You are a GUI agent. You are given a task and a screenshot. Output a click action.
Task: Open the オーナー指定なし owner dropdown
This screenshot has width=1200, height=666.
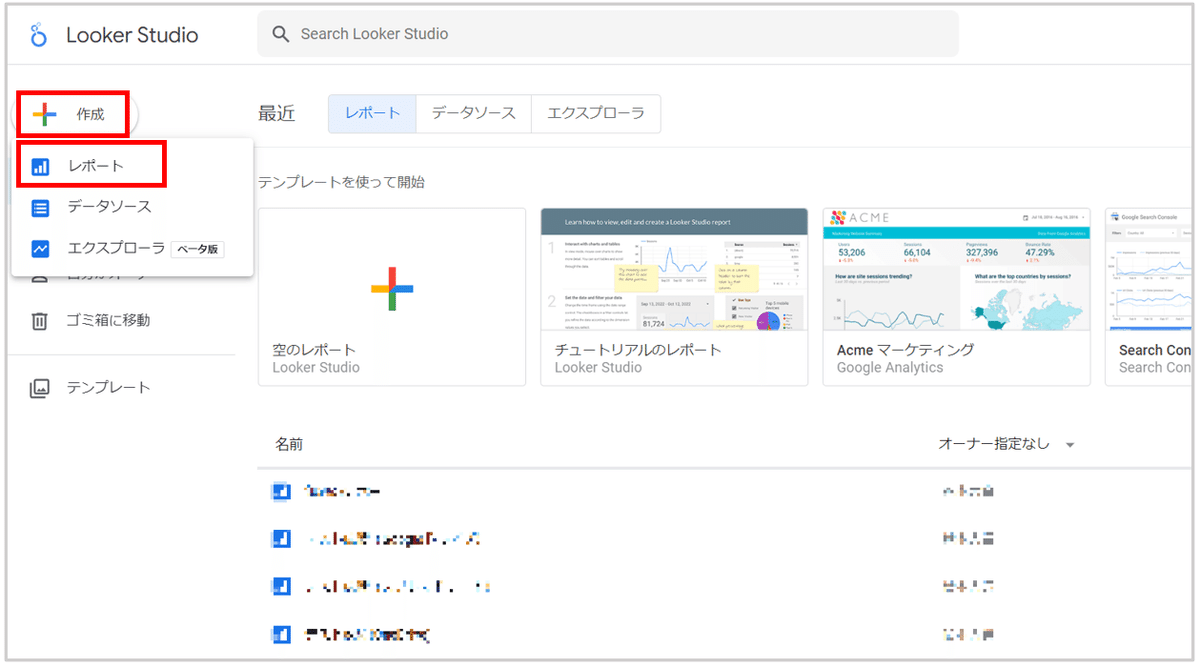pos(1006,444)
